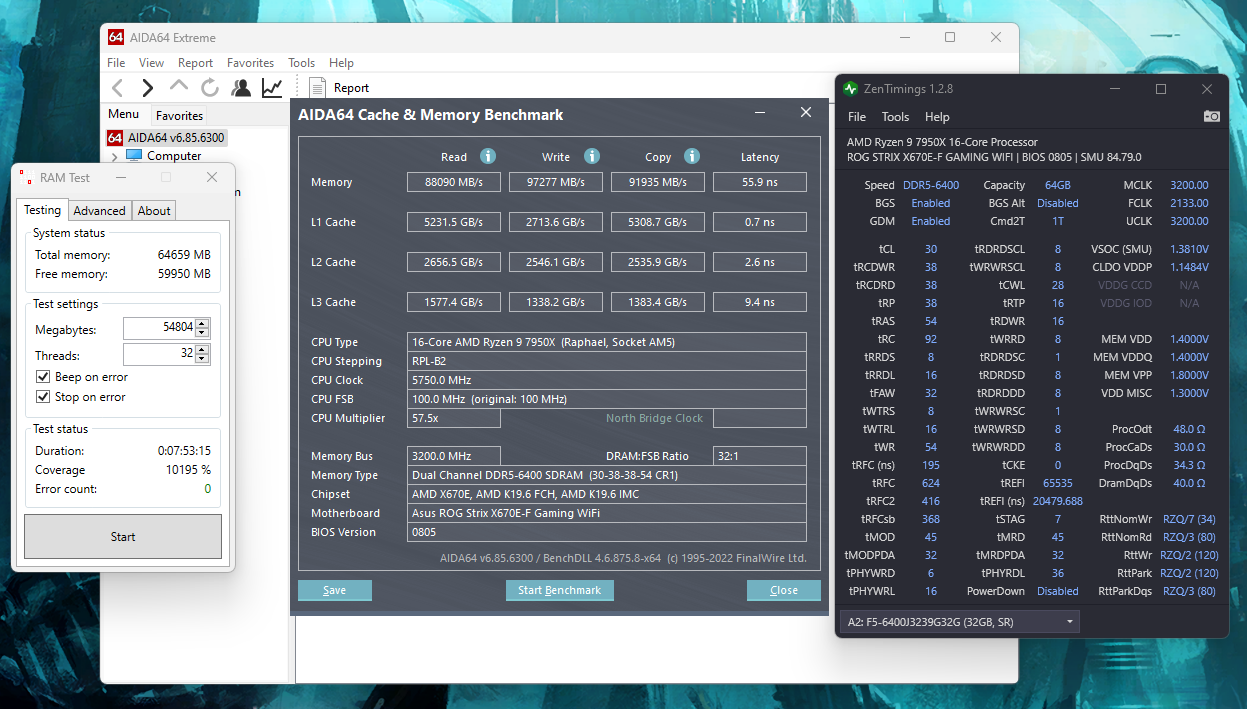Increase Megabytes with the up arrow

[x=202, y=324]
